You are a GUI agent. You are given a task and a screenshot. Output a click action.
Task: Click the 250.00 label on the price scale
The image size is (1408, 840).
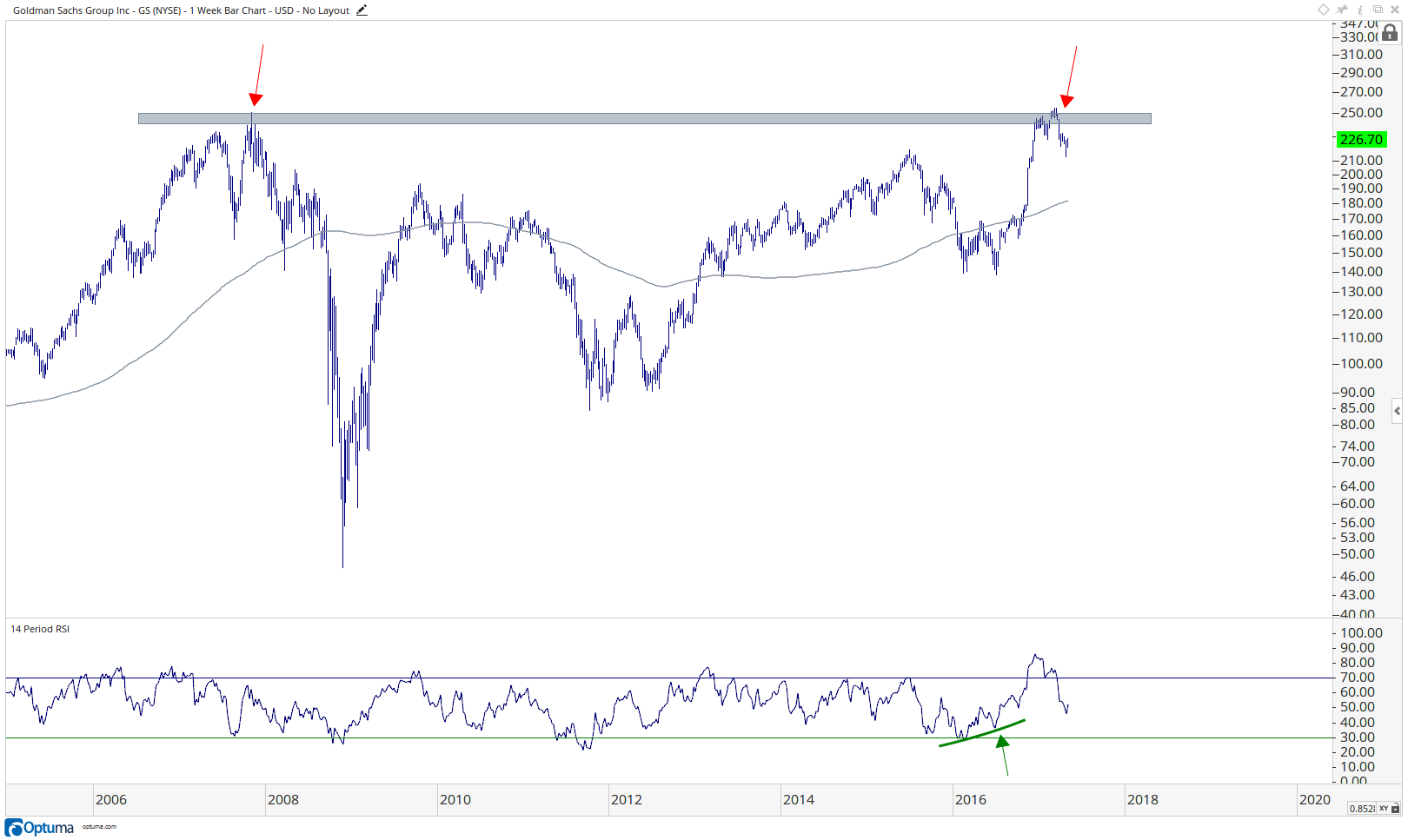tap(1361, 113)
